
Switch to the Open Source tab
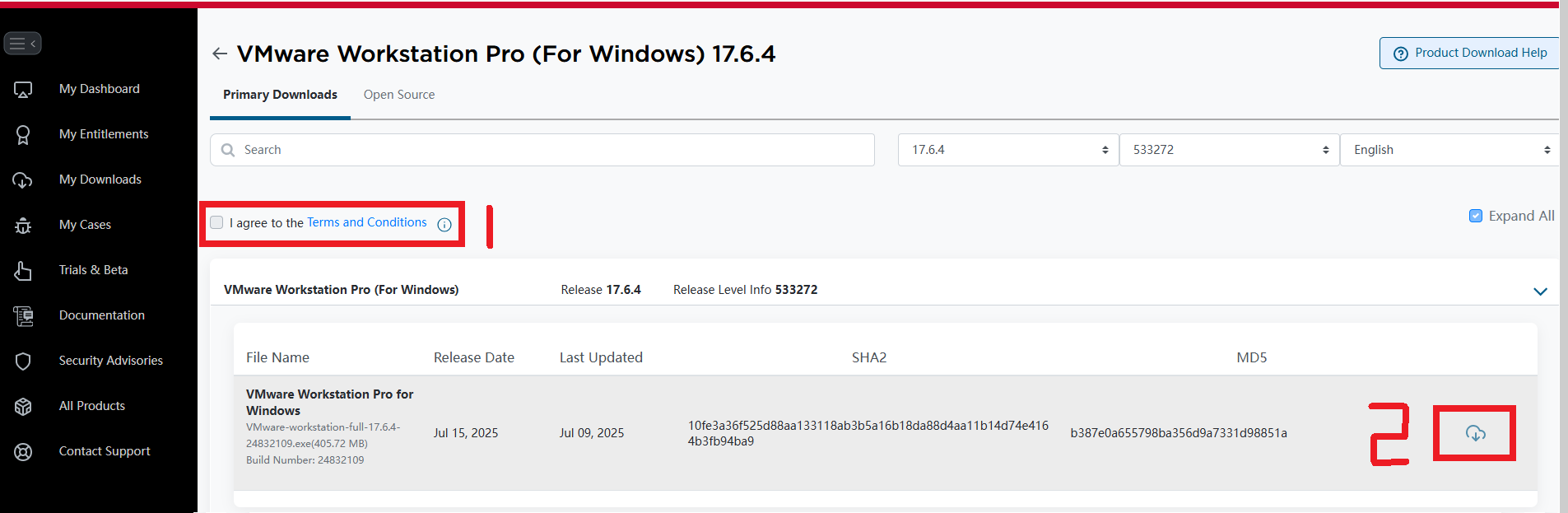pos(399,95)
